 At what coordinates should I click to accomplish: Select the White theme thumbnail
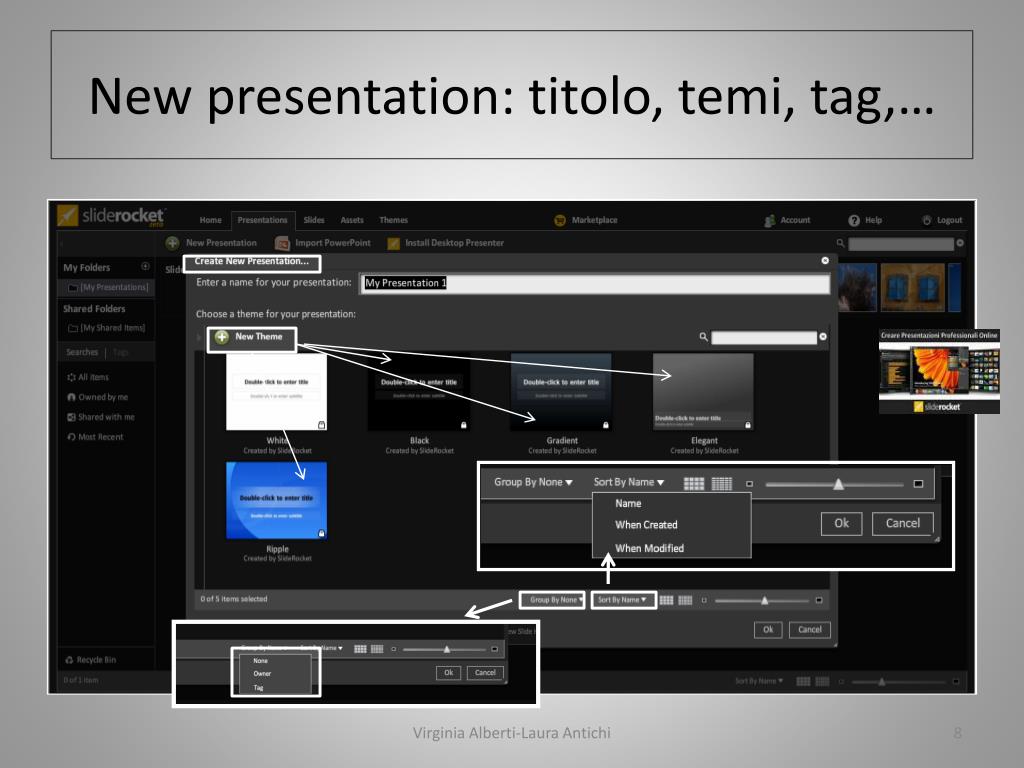click(276, 392)
